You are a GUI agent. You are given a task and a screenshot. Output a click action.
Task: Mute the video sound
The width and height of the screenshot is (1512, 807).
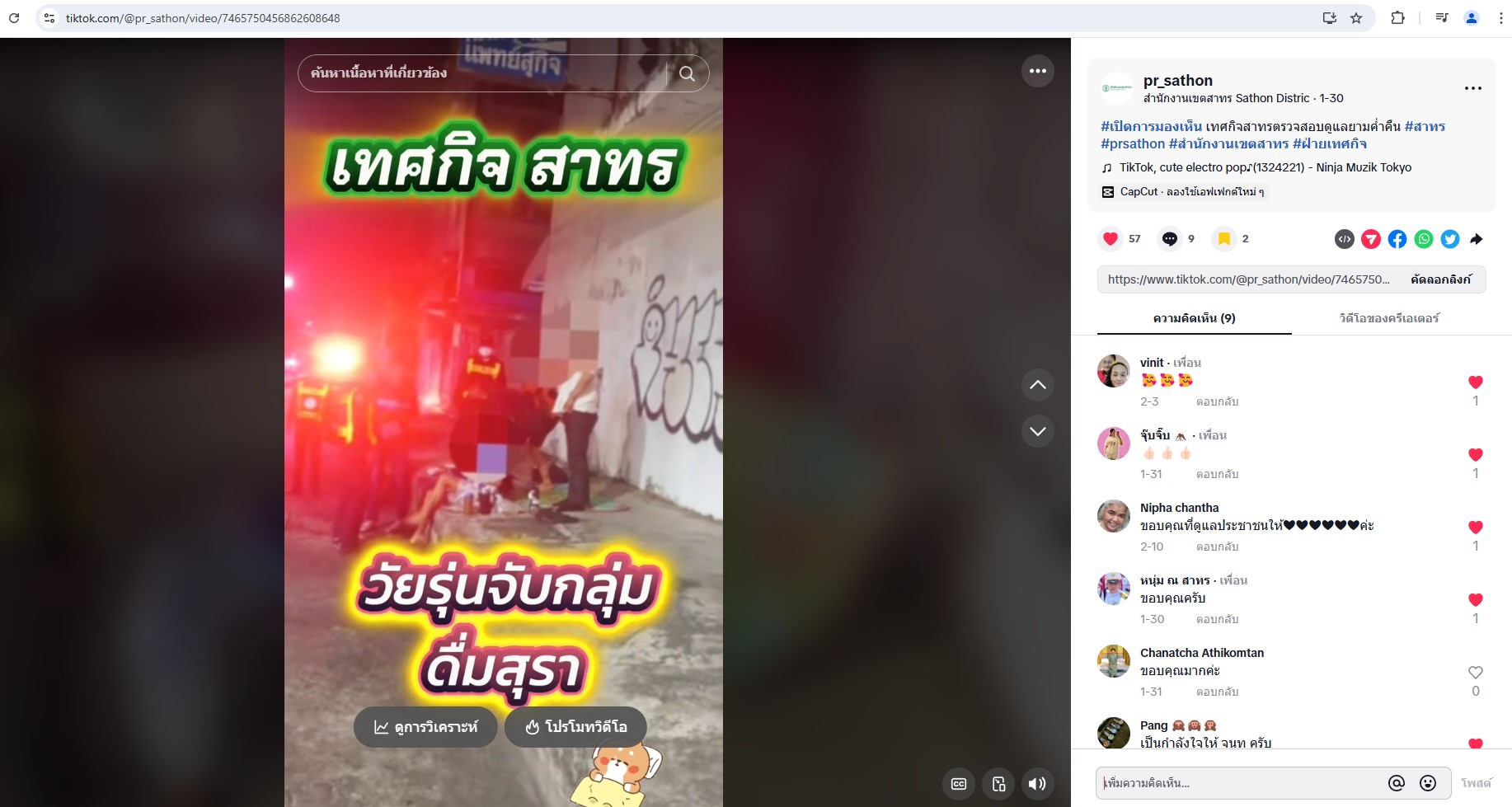[1037, 784]
